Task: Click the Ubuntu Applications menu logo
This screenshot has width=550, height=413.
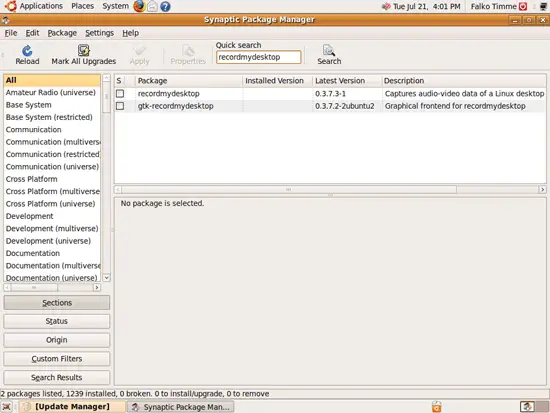Action: (11, 6)
